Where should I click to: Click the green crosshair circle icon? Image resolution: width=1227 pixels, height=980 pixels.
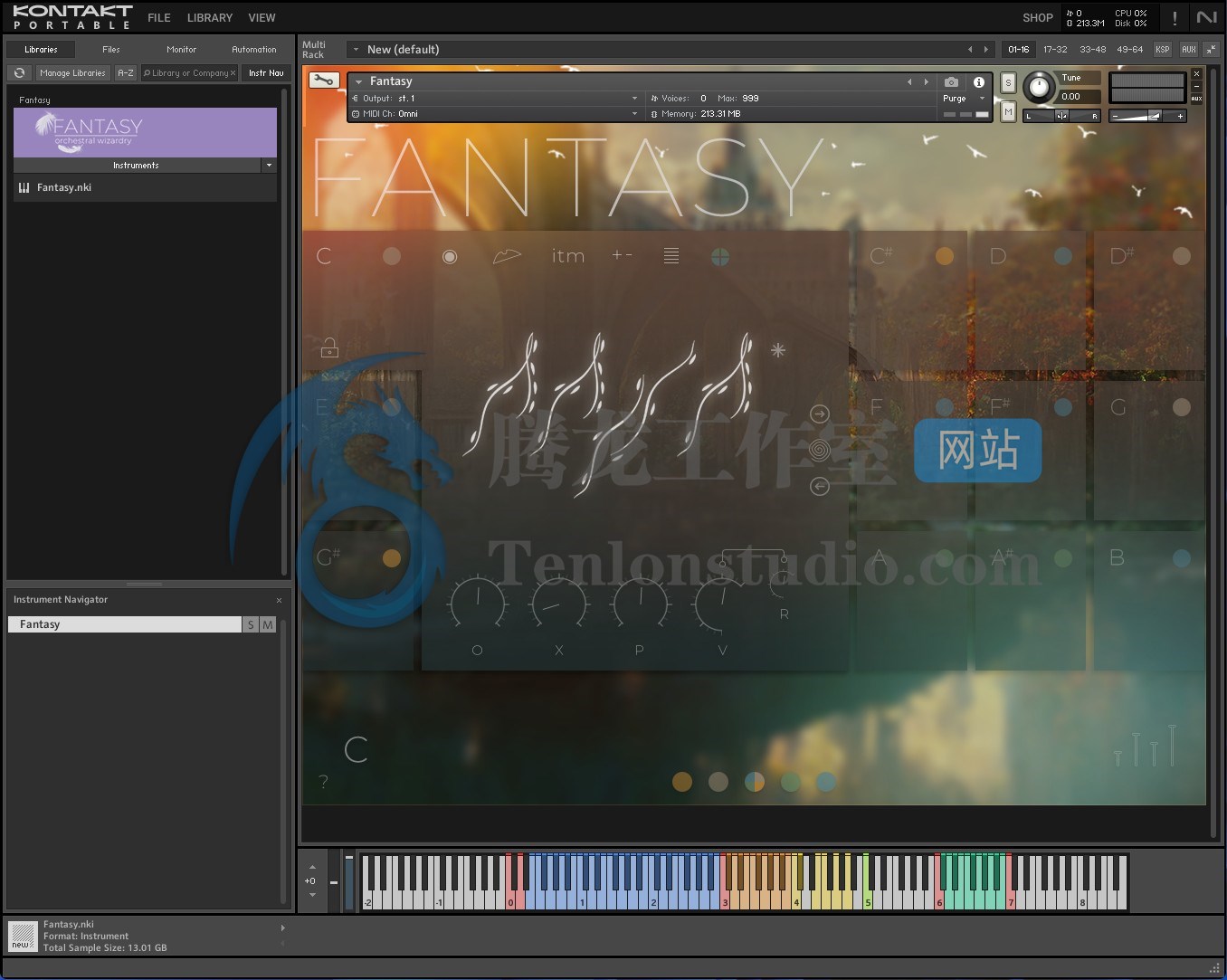pyautogui.click(x=720, y=257)
